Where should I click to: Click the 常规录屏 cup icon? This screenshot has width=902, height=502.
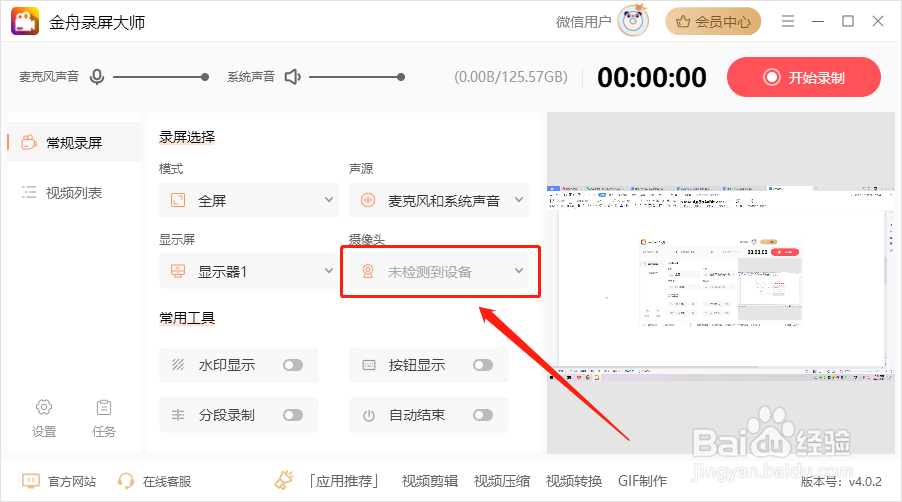coord(29,142)
